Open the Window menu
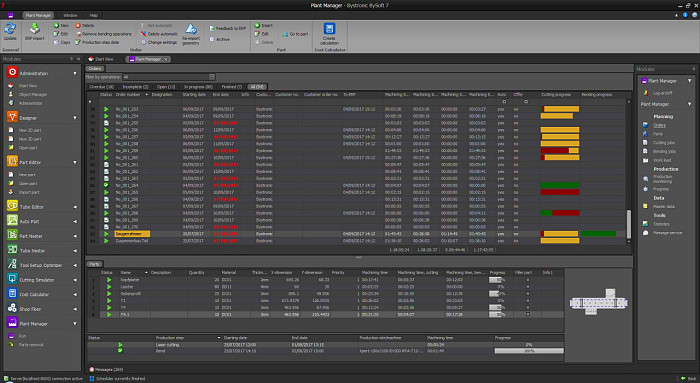Viewport: 700px width, 383px height. pyautogui.click(x=70, y=15)
